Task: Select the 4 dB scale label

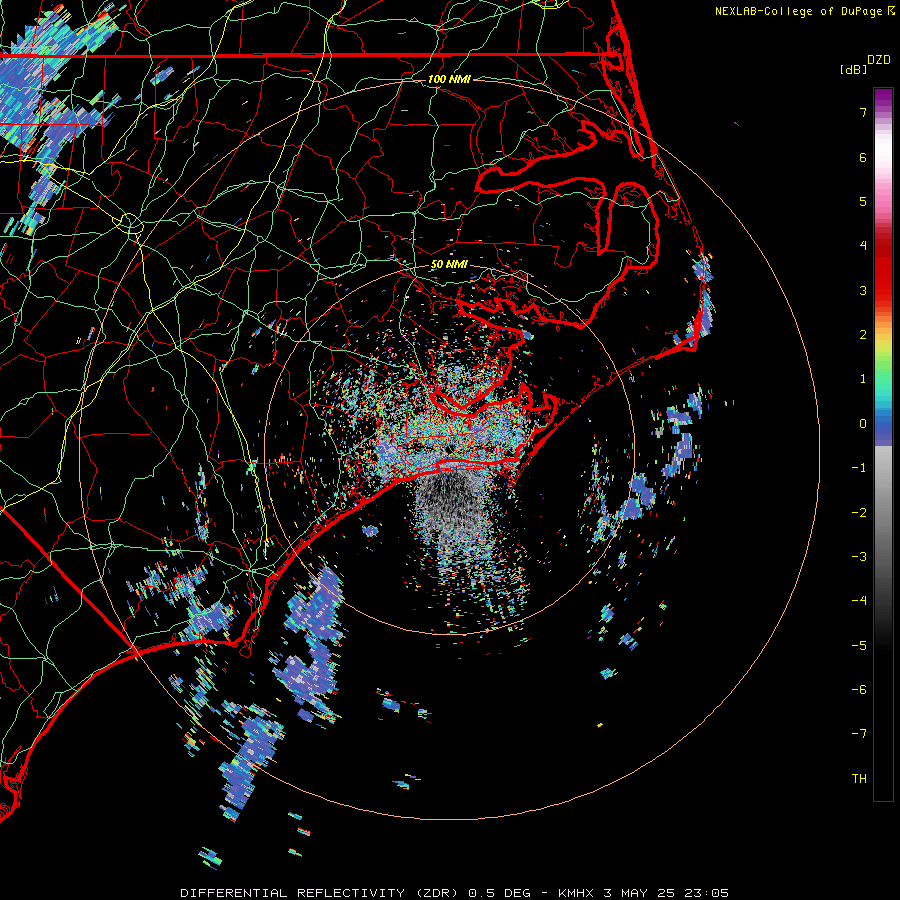Action: click(x=863, y=246)
